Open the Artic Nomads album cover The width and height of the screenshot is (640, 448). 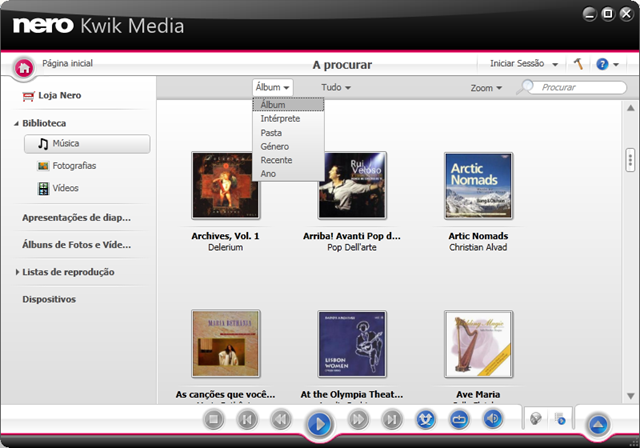478,186
